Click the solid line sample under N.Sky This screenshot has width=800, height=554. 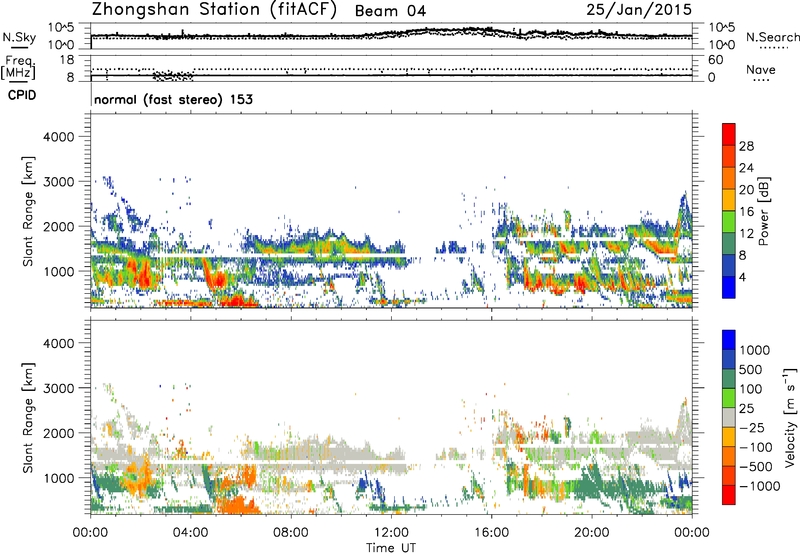19,47
